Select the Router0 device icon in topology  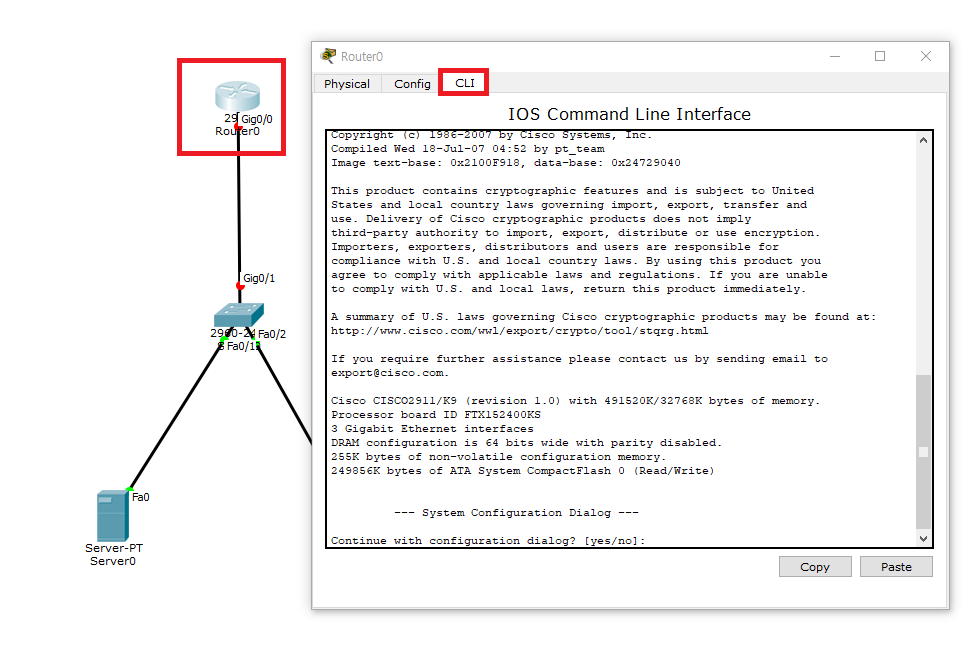pos(237,96)
